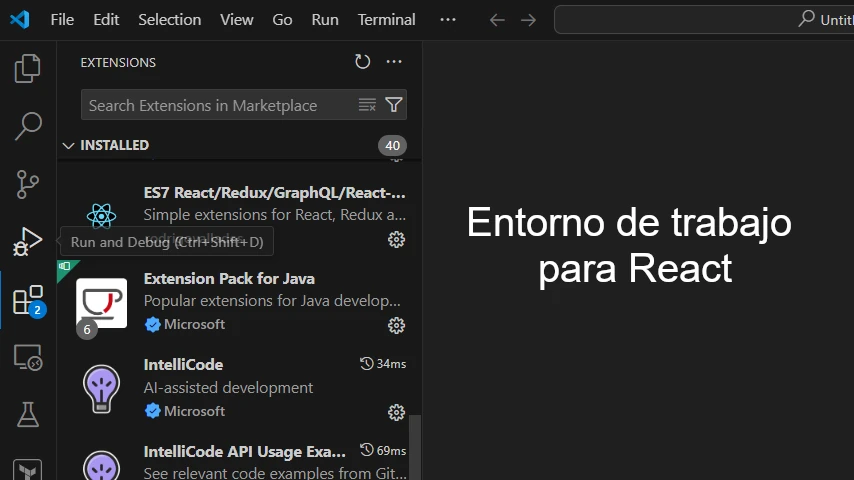Open the Terraform view icon

(27, 470)
